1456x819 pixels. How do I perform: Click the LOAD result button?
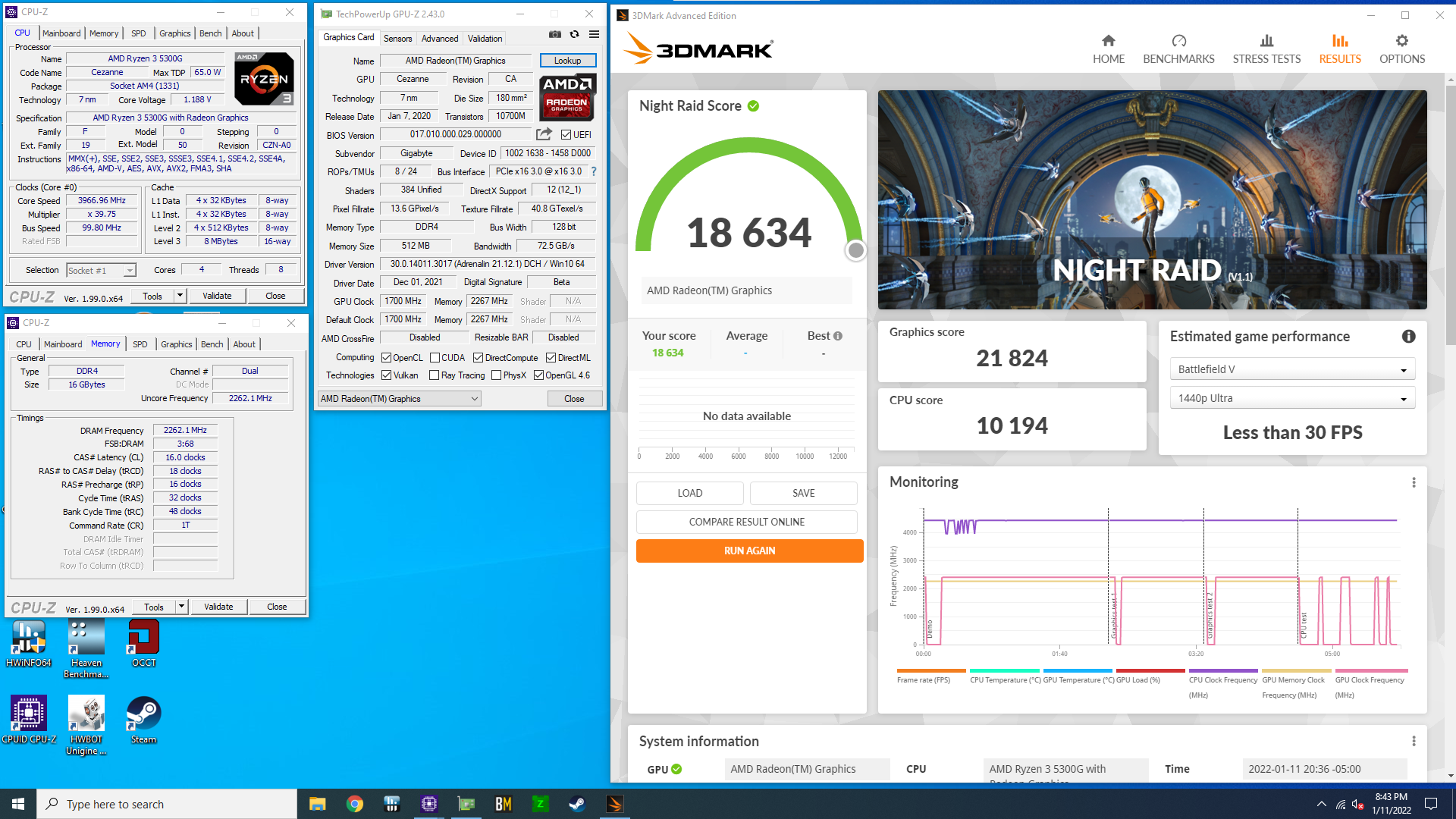pyautogui.click(x=690, y=493)
